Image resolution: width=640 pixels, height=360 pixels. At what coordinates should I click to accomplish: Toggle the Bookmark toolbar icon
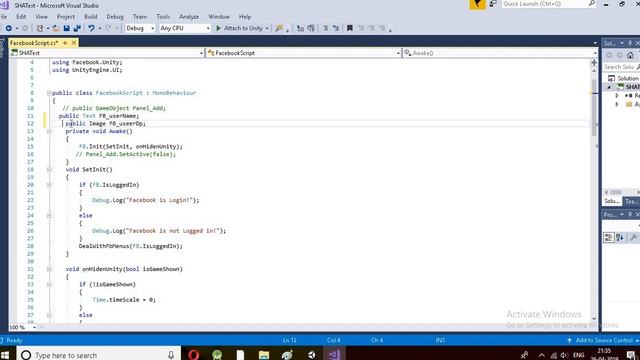click(x=350, y=28)
